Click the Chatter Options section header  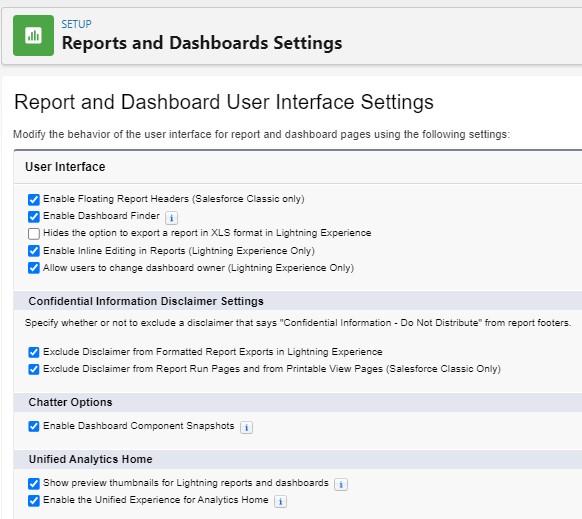71,402
